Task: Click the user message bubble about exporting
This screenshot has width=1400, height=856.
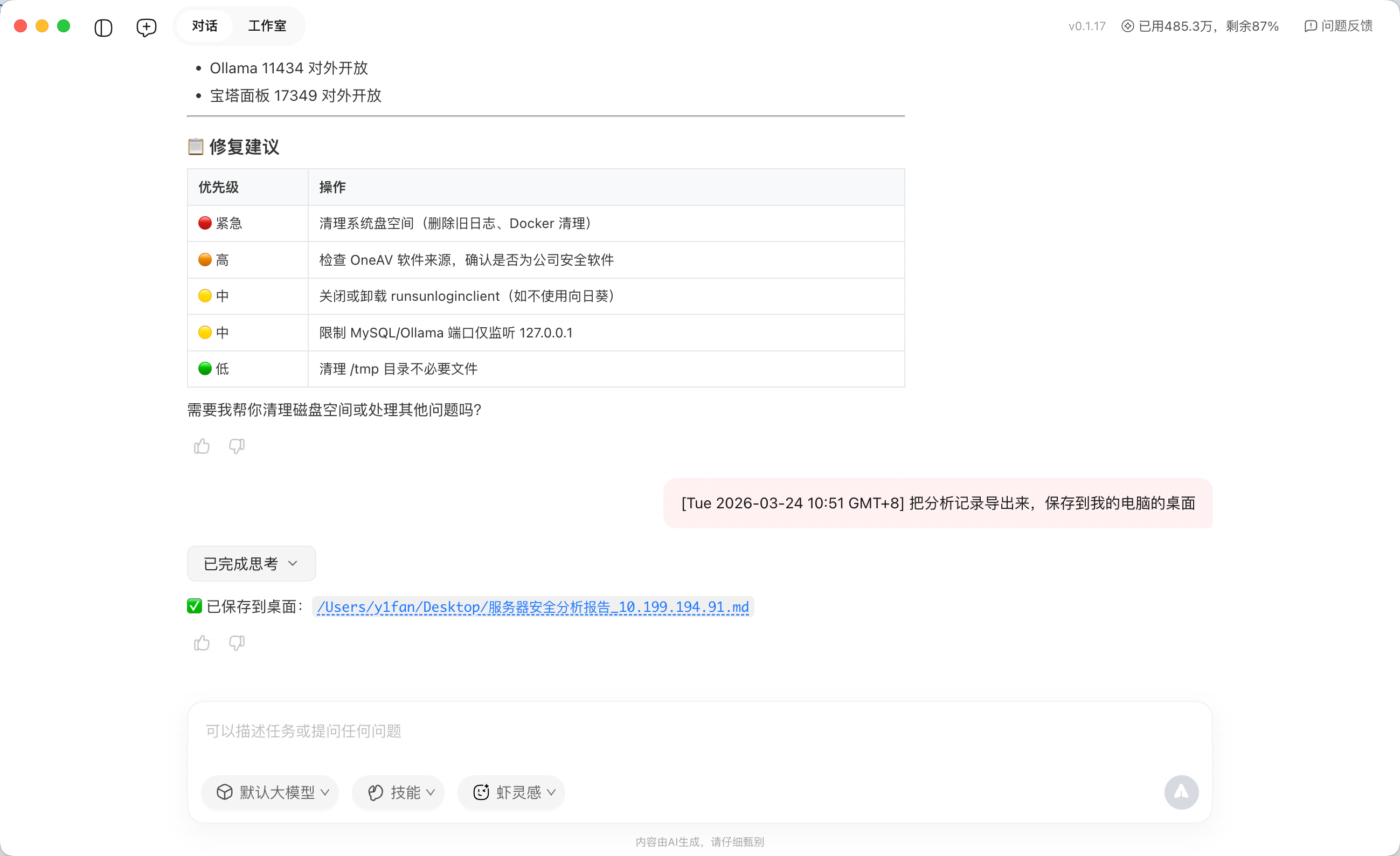Action: pyautogui.click(x=938, y=503)
